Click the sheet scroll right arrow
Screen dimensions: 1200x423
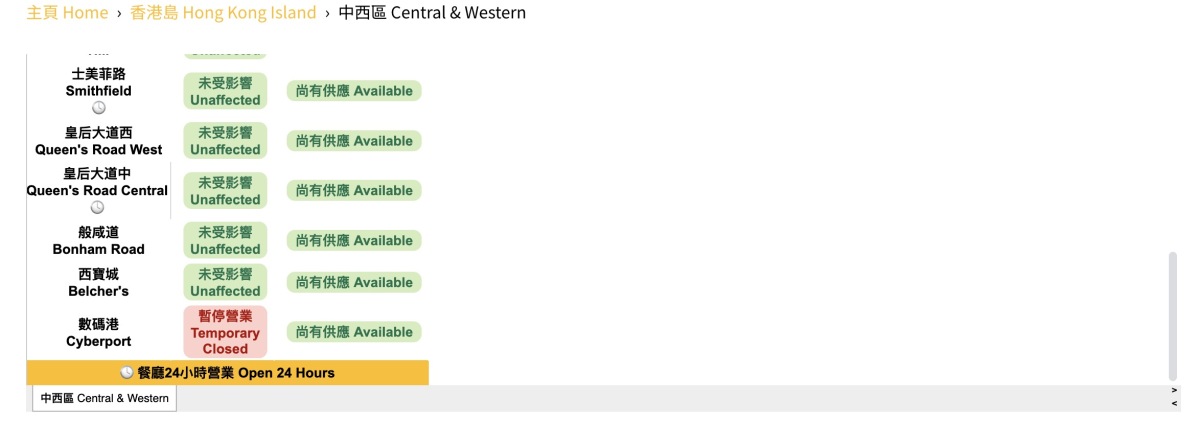click(x=1174, y=390)
